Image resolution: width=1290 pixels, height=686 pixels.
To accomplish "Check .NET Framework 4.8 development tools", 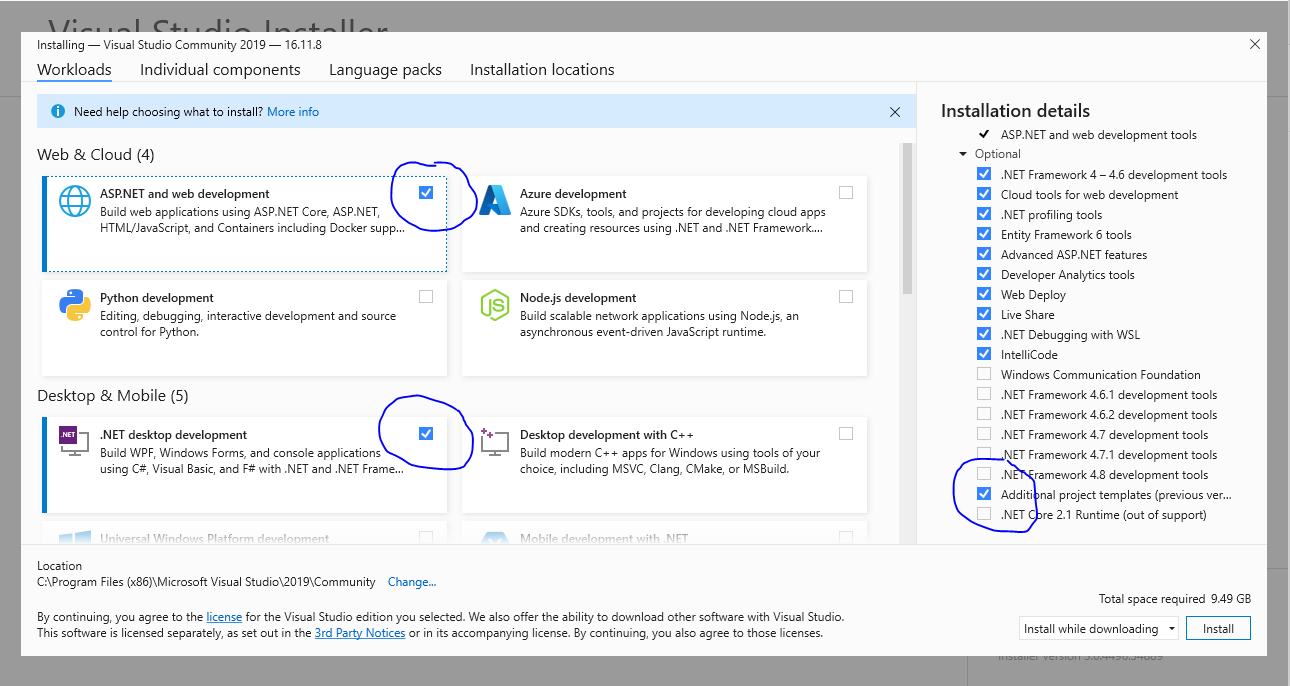I will (984, 474).
